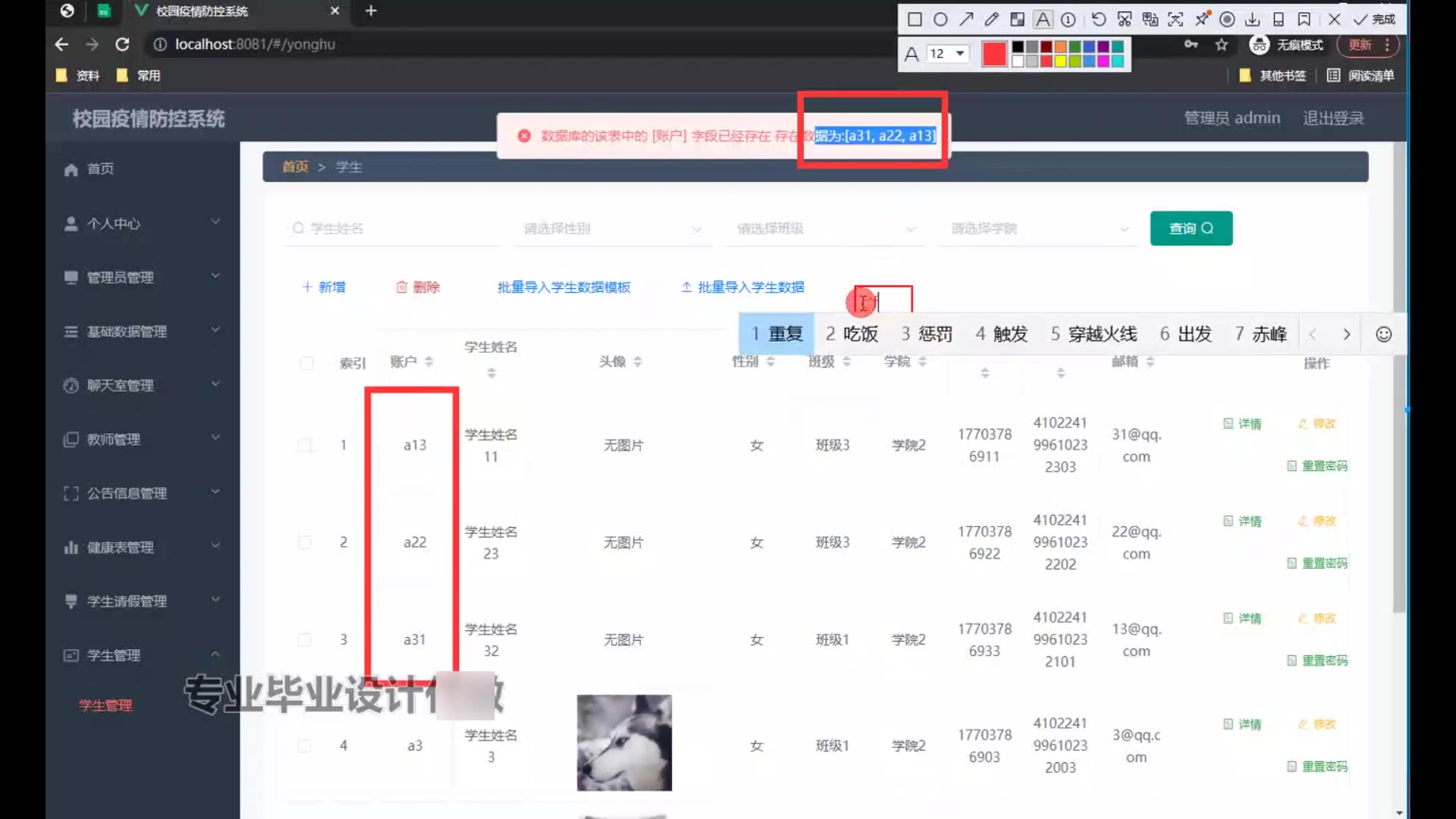Tick the select-all checkbox in table header
Screen dimensions: 1456x819
pyautogui.click(x=306, y=363)
